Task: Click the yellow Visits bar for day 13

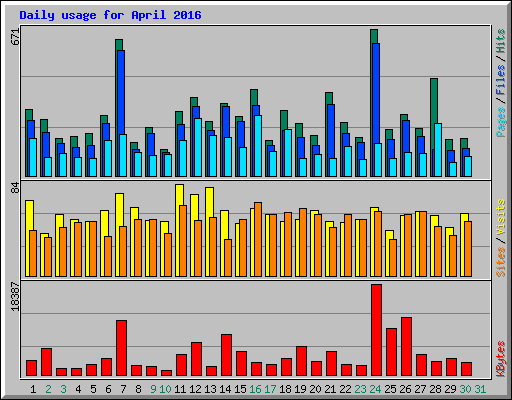Action: point(209,202)
